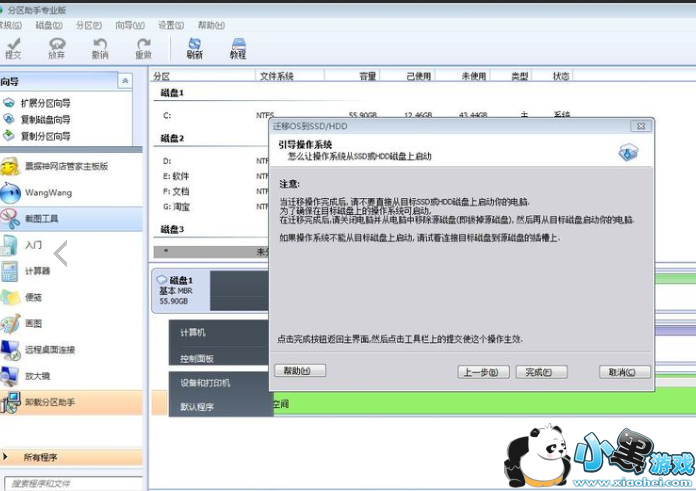Click the migrate-OS wizard icon in dialog header
The height and width of the screenshot is (491, 696).
(628, 153)
